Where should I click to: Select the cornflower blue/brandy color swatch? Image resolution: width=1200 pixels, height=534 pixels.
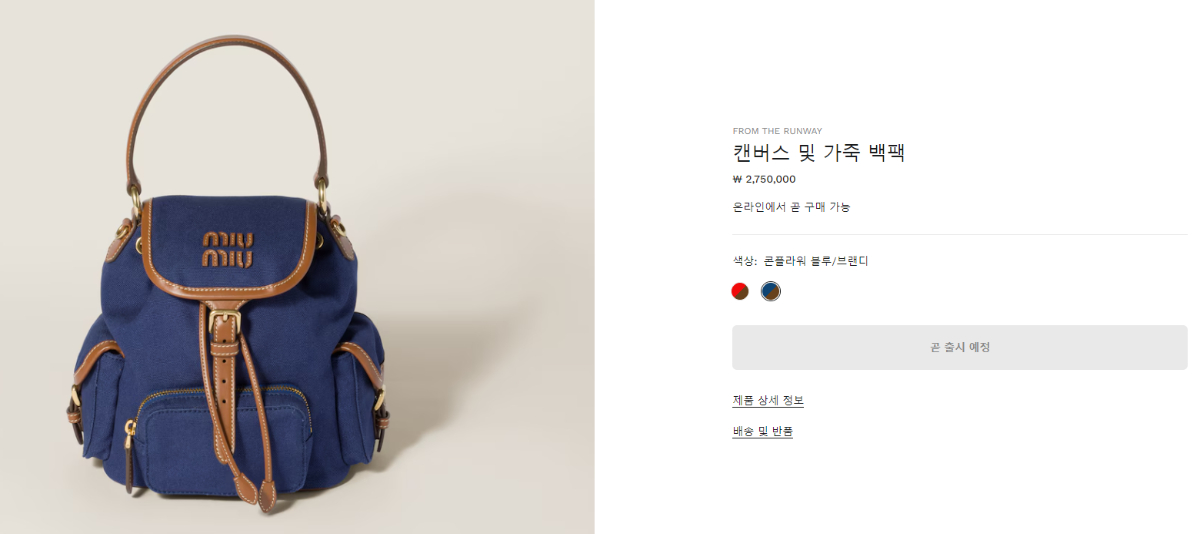770,291
